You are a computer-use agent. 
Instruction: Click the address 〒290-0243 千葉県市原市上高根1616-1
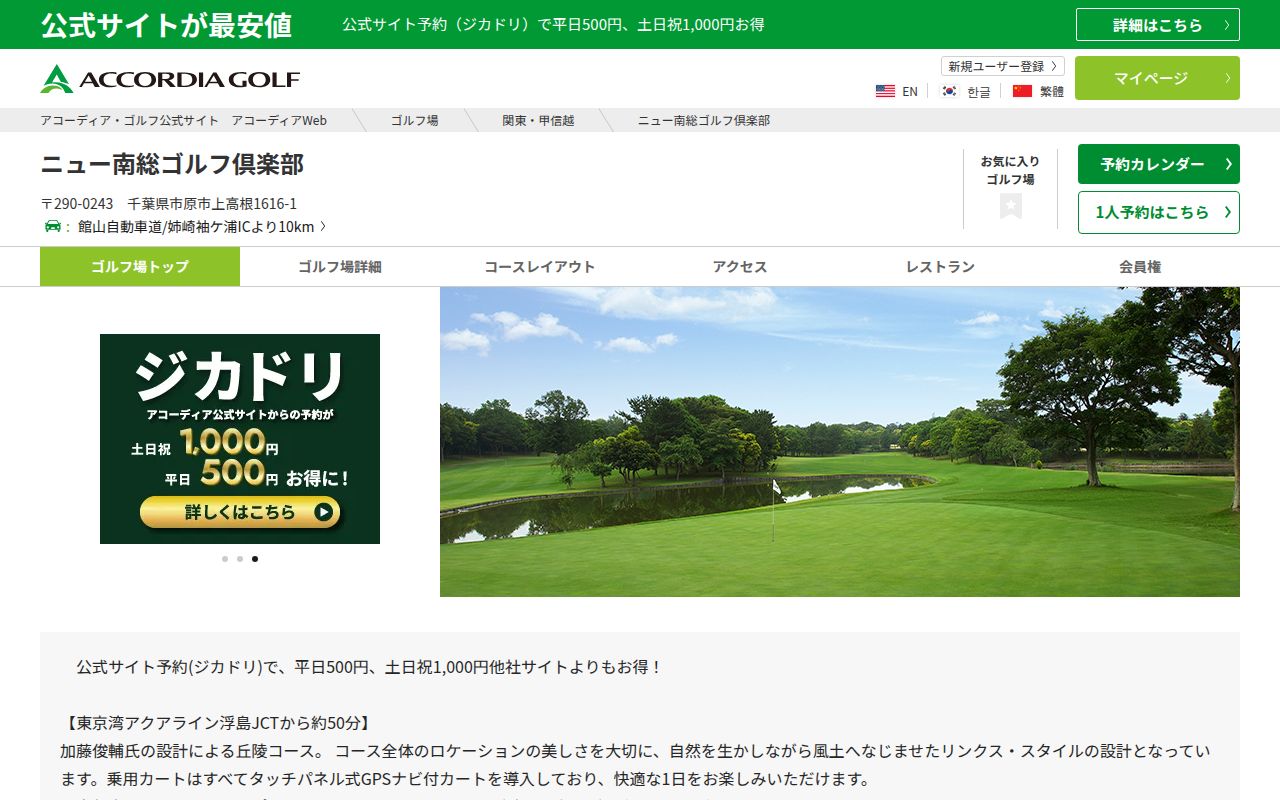(x=169, y=203)
